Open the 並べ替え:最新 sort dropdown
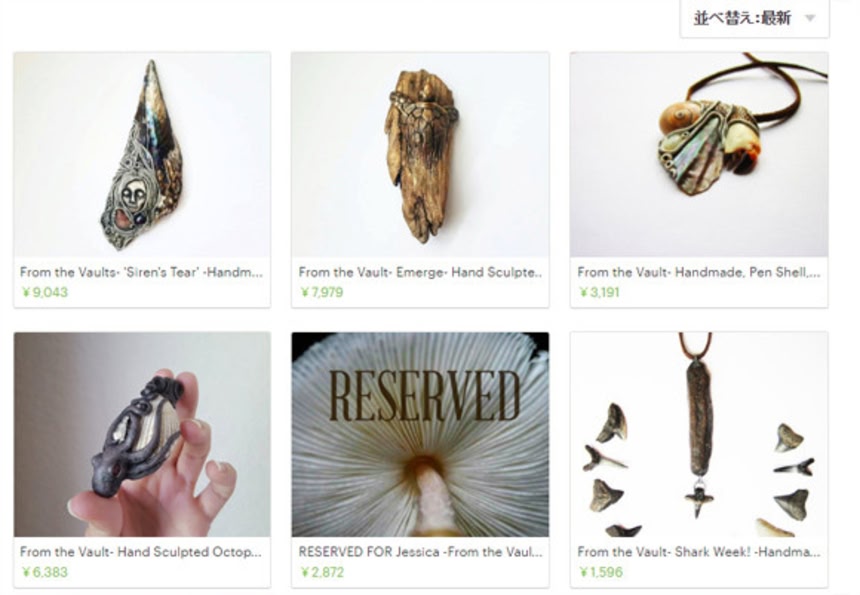 (754, 18)
